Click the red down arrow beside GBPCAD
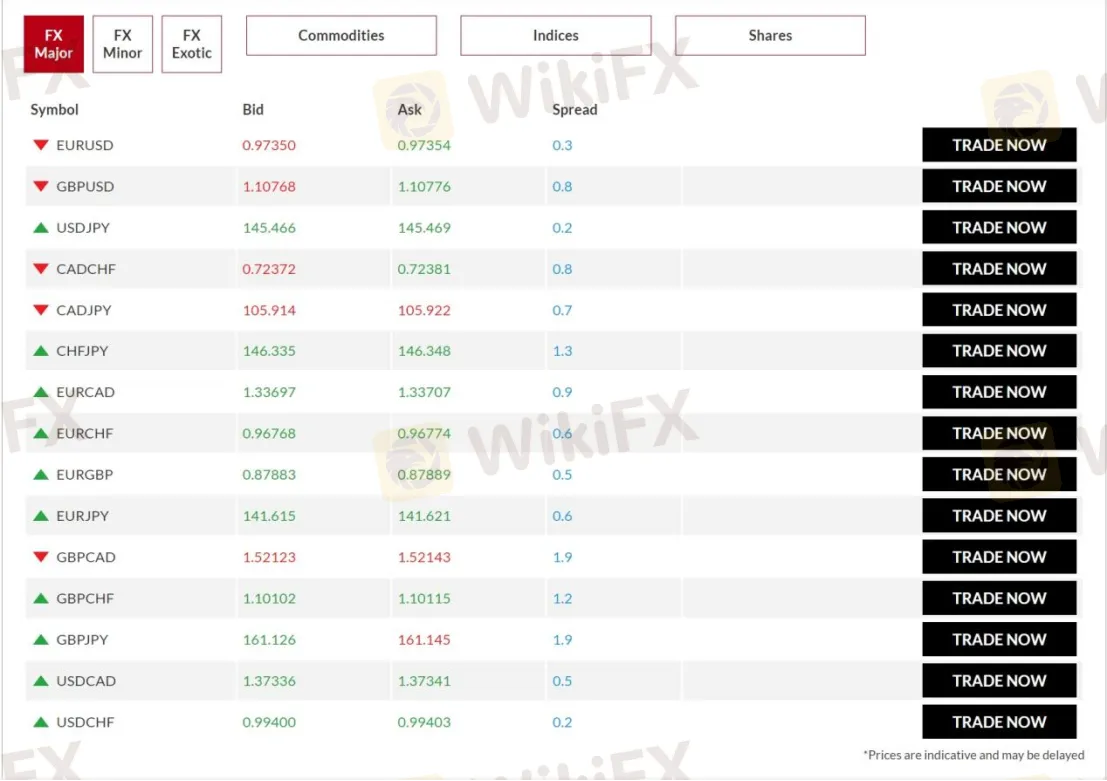The image size is (1107, 781). click(x=41, y=557)
